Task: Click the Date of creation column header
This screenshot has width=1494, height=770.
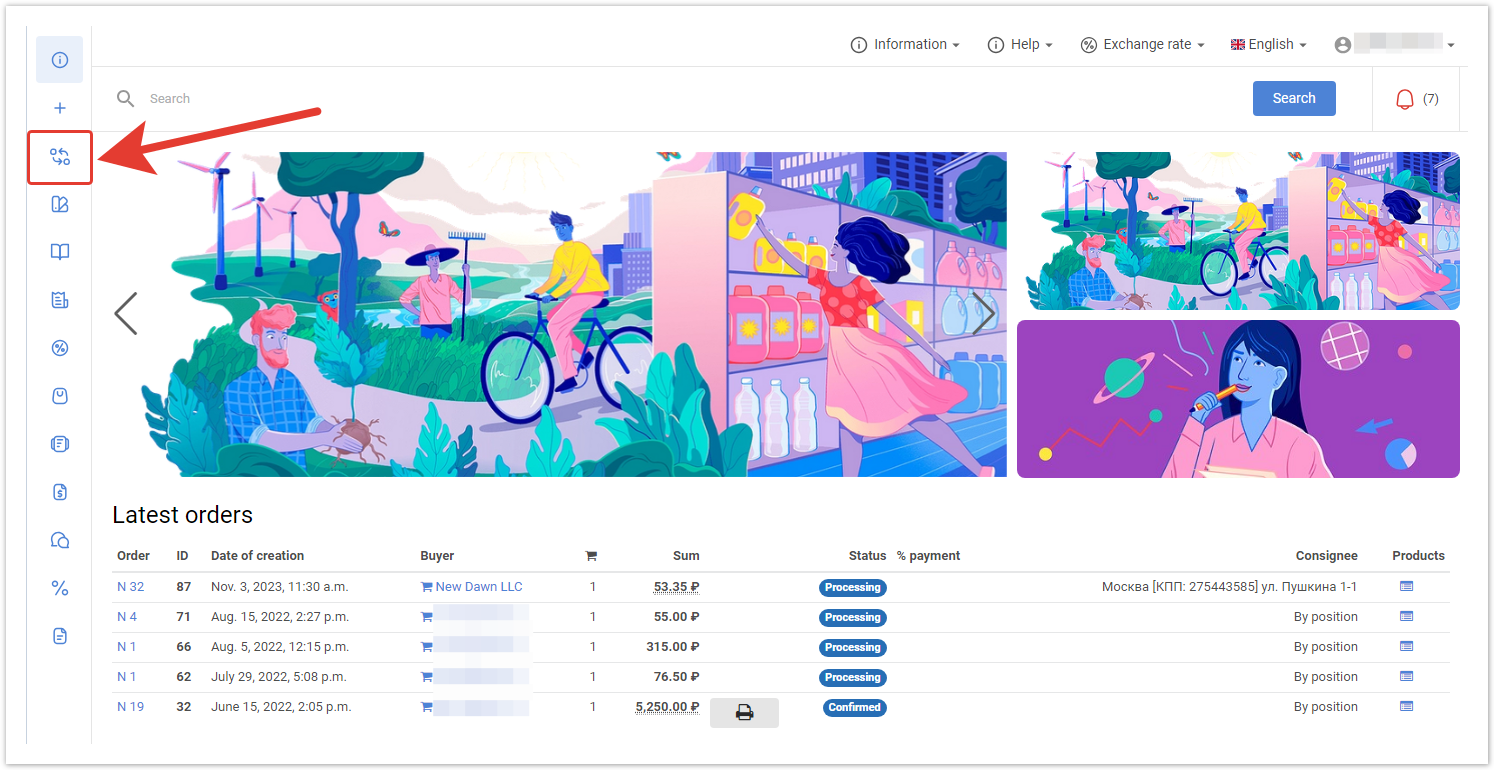Action: click(257, 556)
